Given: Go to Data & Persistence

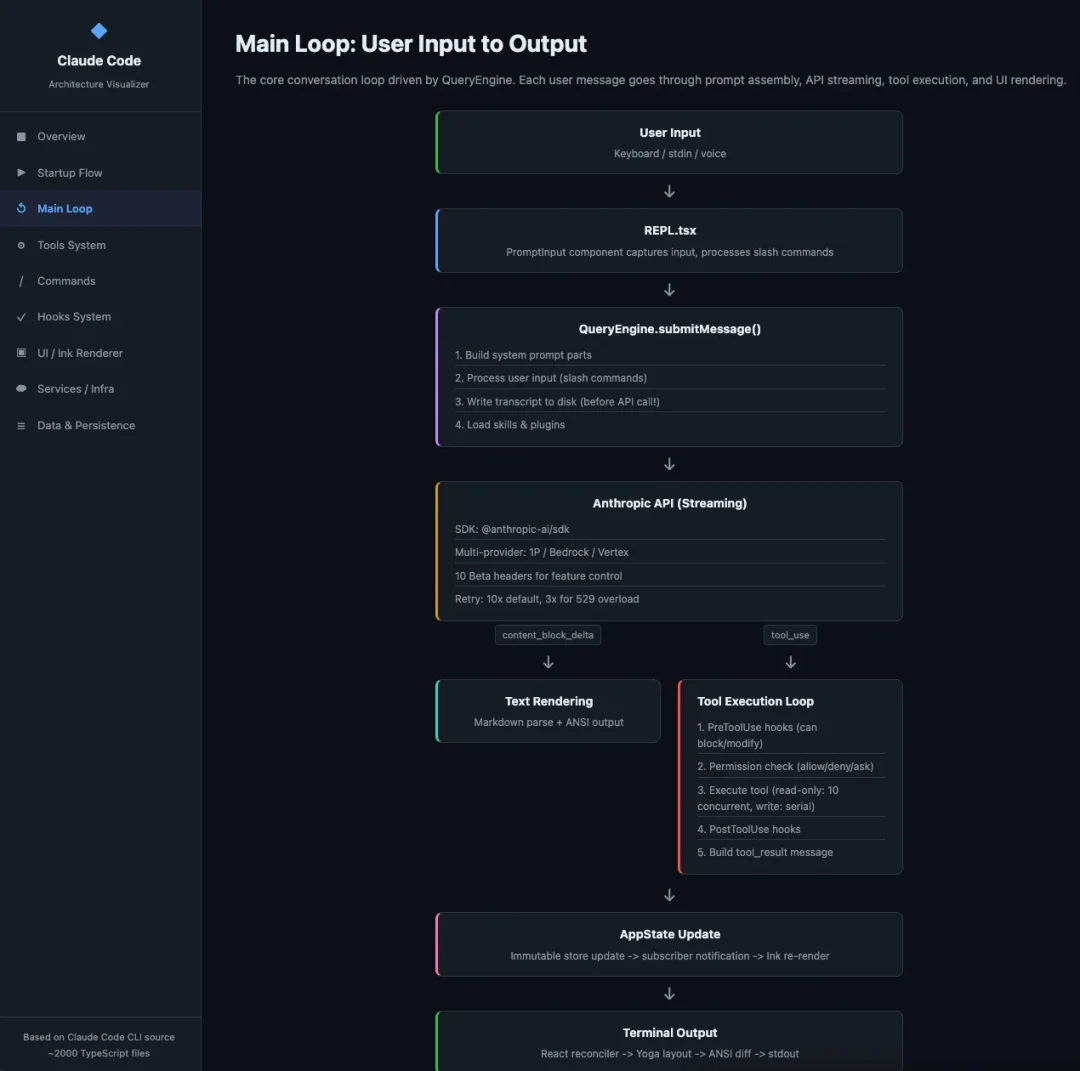Looking at the screenshot, I should pyautogui.click(x=101, y=425).
